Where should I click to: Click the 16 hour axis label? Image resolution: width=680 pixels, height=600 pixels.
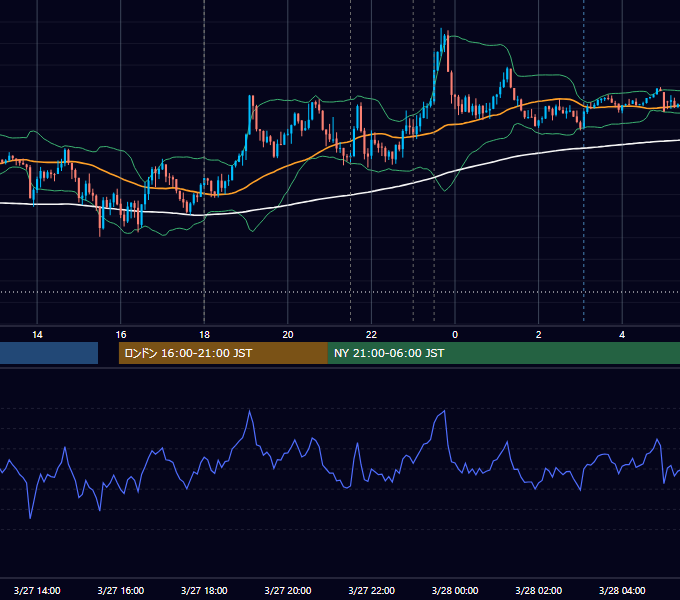(121, 335)
